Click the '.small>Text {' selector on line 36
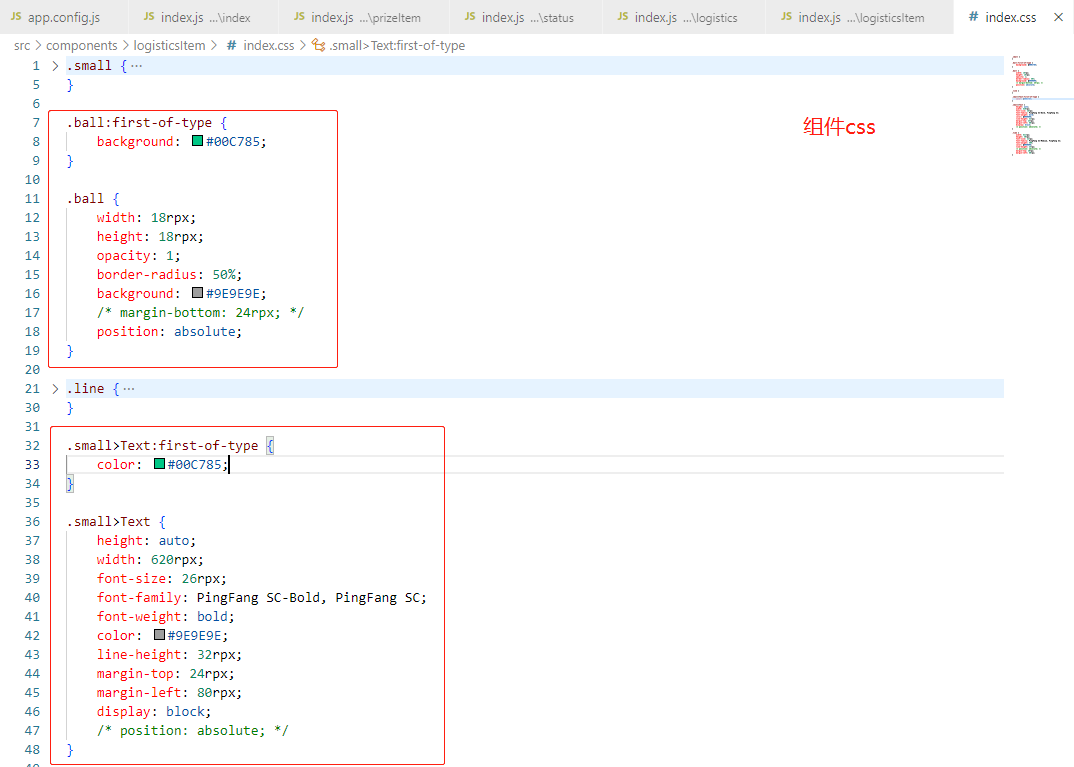 116,521
